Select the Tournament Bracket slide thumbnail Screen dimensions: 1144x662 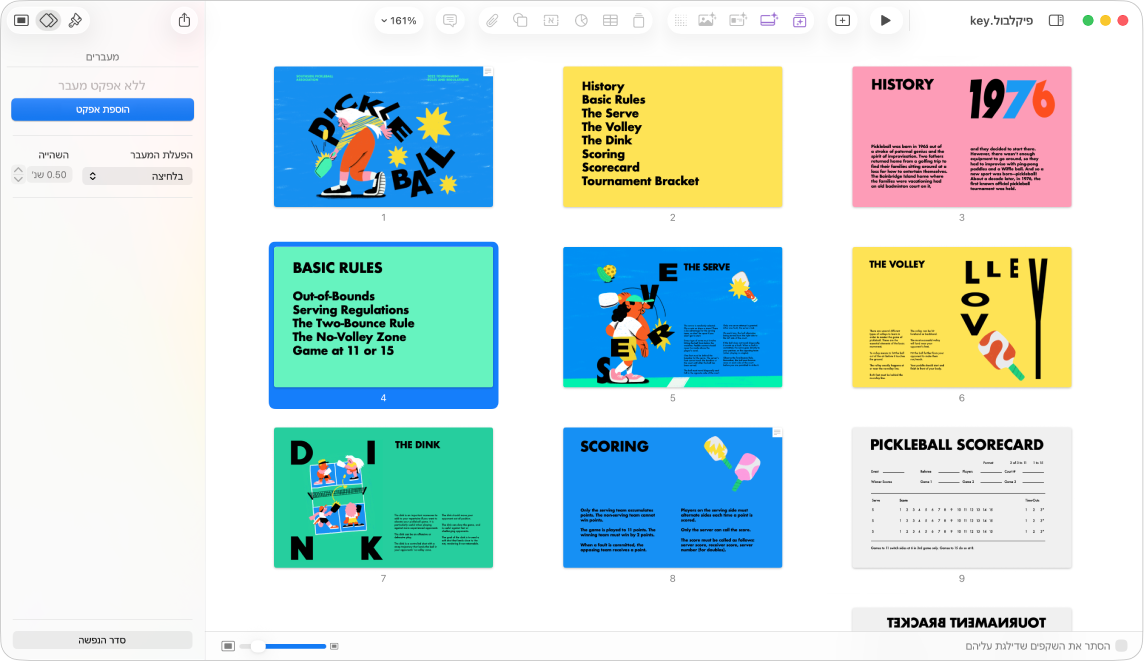coord(962,620)
